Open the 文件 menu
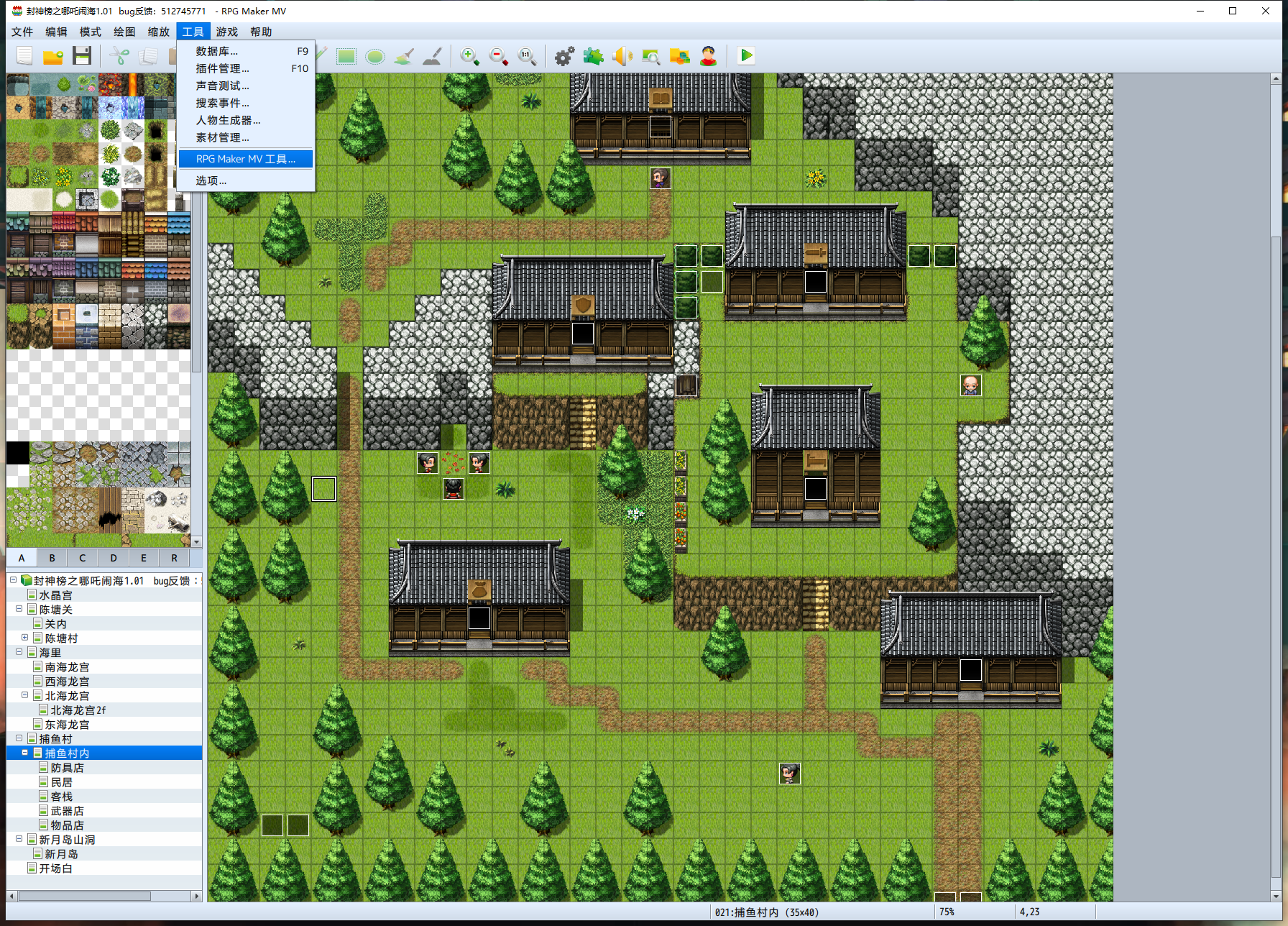 click(x=22, y=32)
